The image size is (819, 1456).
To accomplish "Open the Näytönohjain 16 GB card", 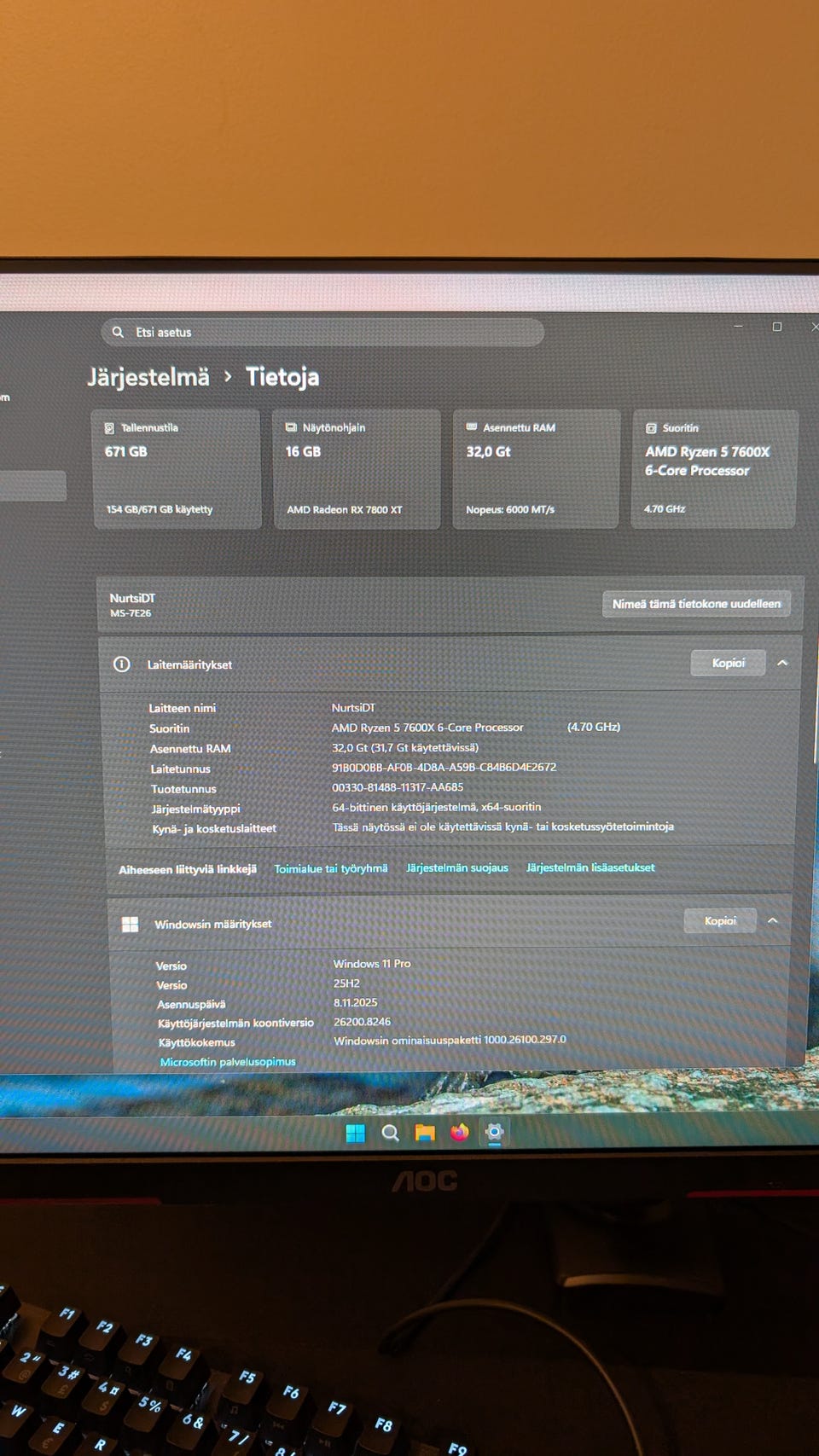I will point(357,469).
